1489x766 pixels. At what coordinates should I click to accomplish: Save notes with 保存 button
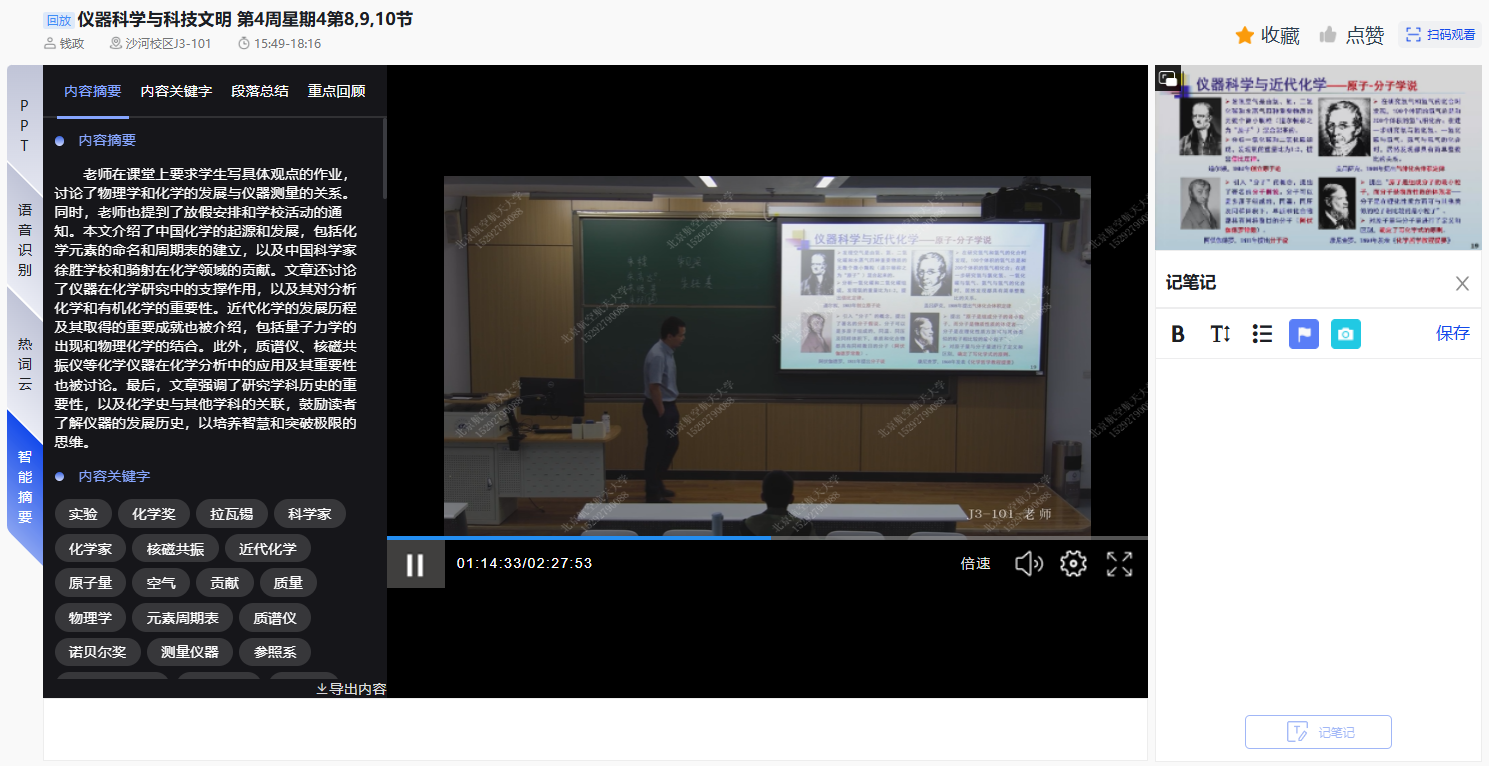(x=1452, y=334)
